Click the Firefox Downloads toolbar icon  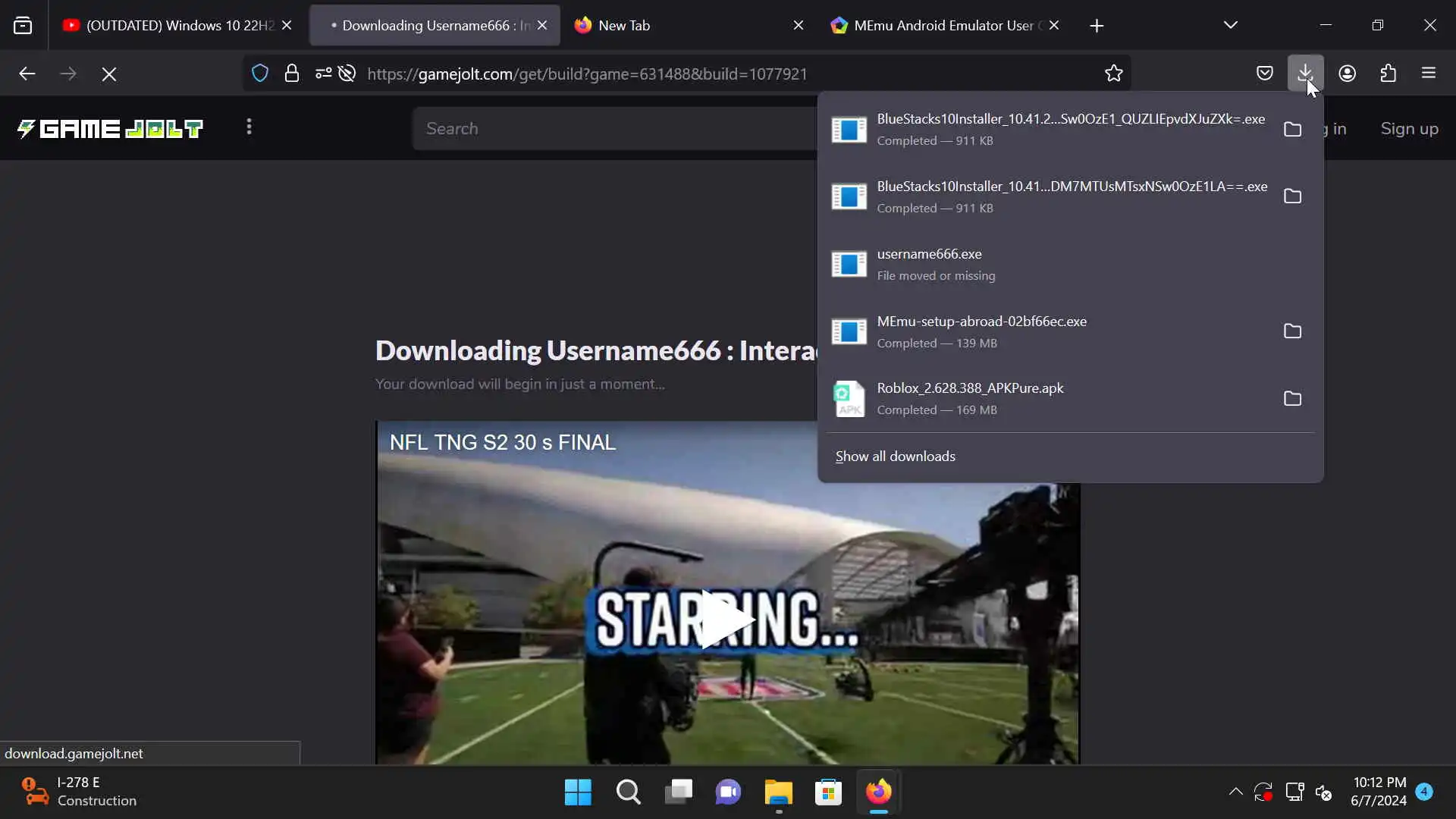pyautogui.click(x=1304, y=74)
